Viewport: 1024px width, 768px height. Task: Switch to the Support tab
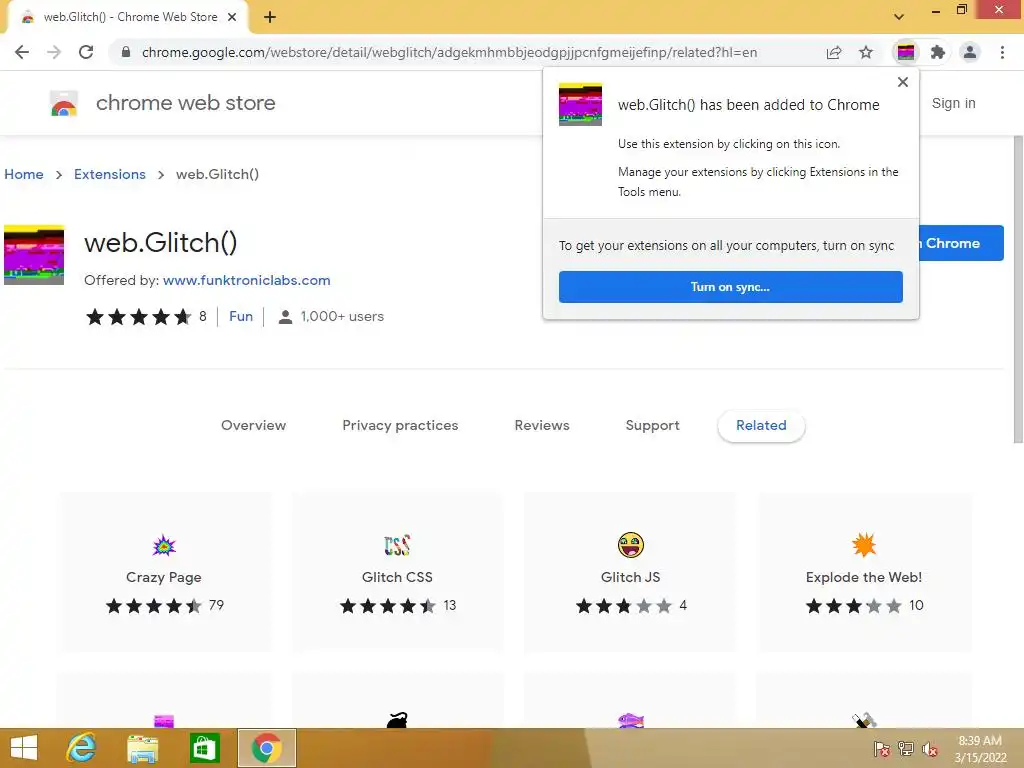coord(652,425)
